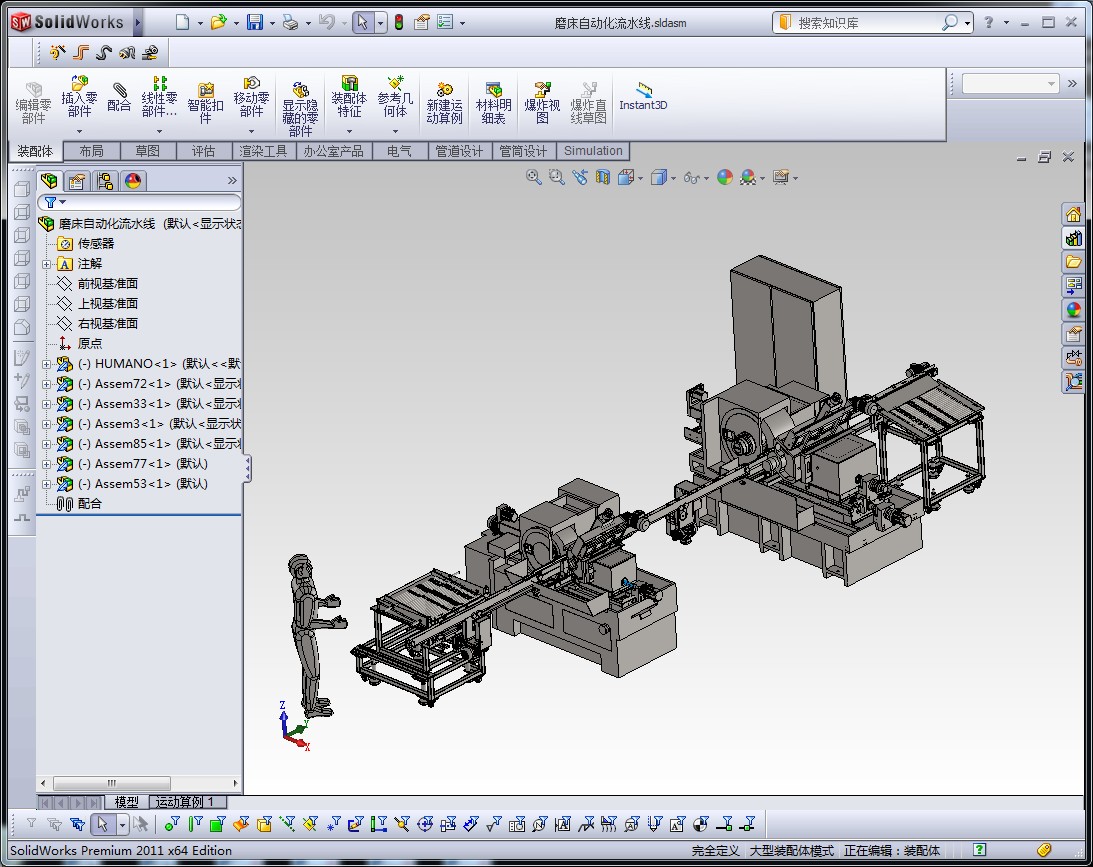This screenshot has height=867, width=1093.
Task: Click the Zoom to Fit magnifier icon
Action: 534,177
